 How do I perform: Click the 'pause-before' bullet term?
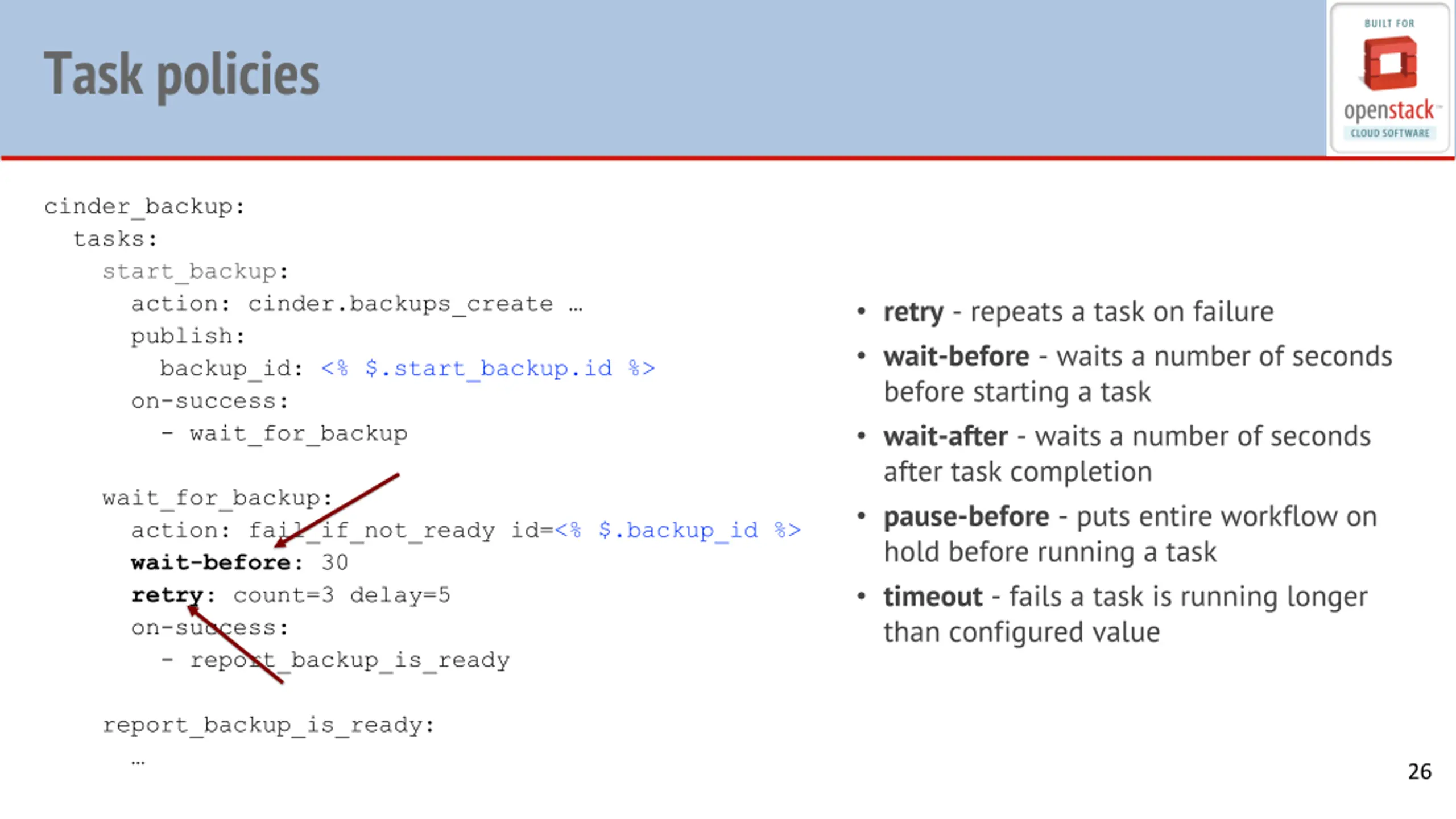[966, 518]
